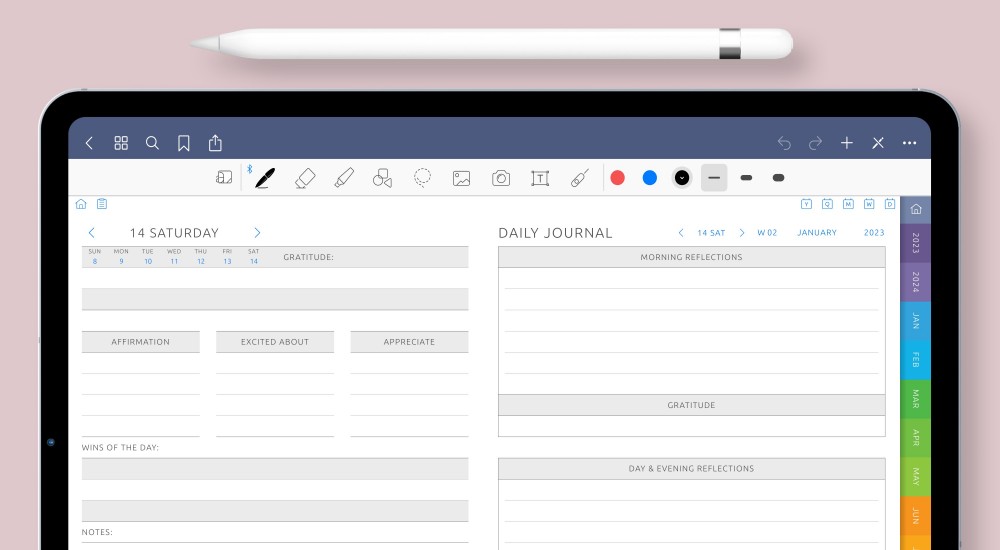Redo the last action
Screen dimensions: 1000x550
[815, 143]
